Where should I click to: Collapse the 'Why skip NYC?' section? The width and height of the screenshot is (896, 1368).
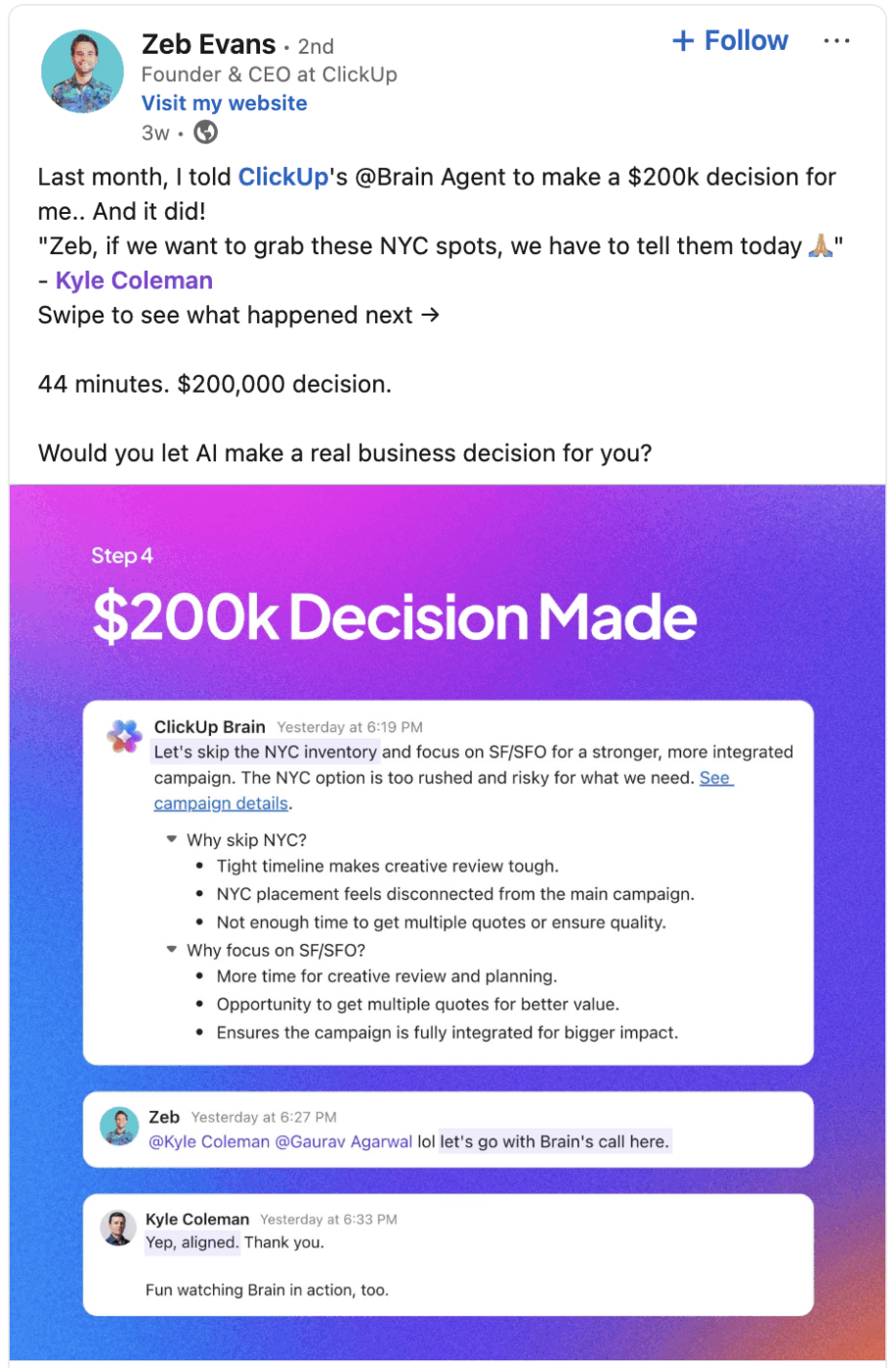coord(172,839)
